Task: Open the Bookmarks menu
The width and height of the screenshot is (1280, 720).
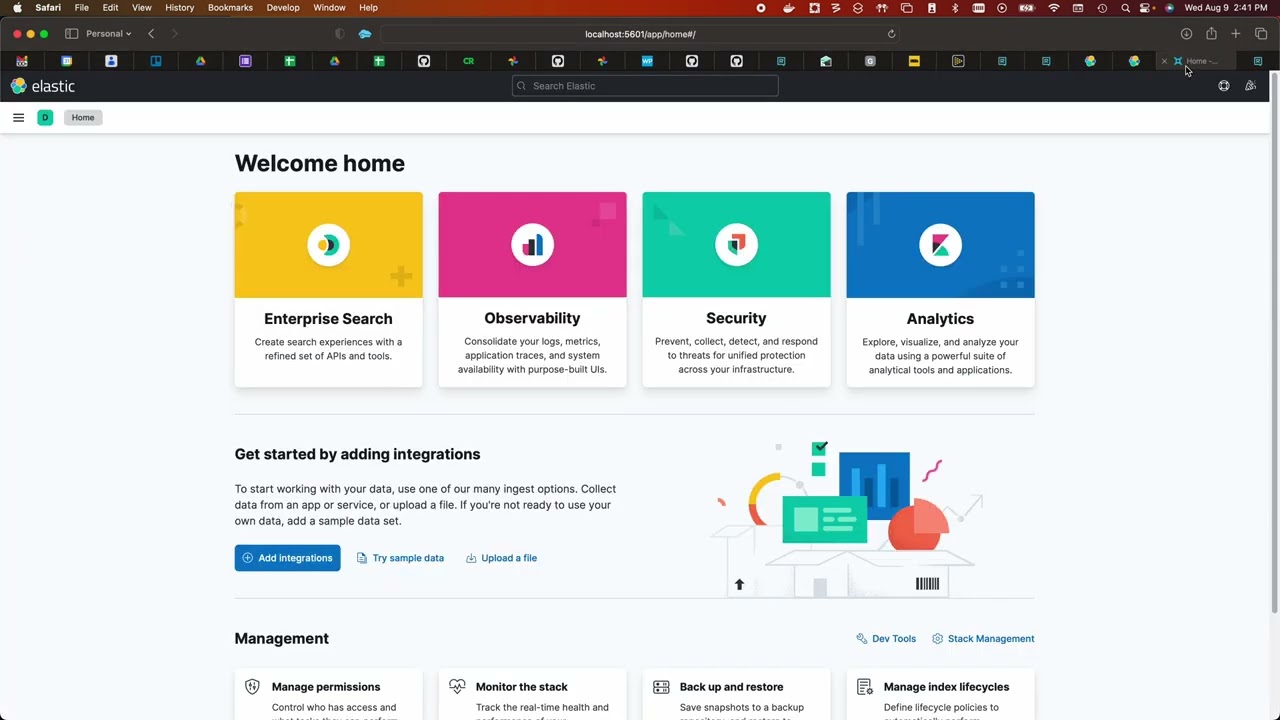Action: pyautogui.click(x=230, y=8)
